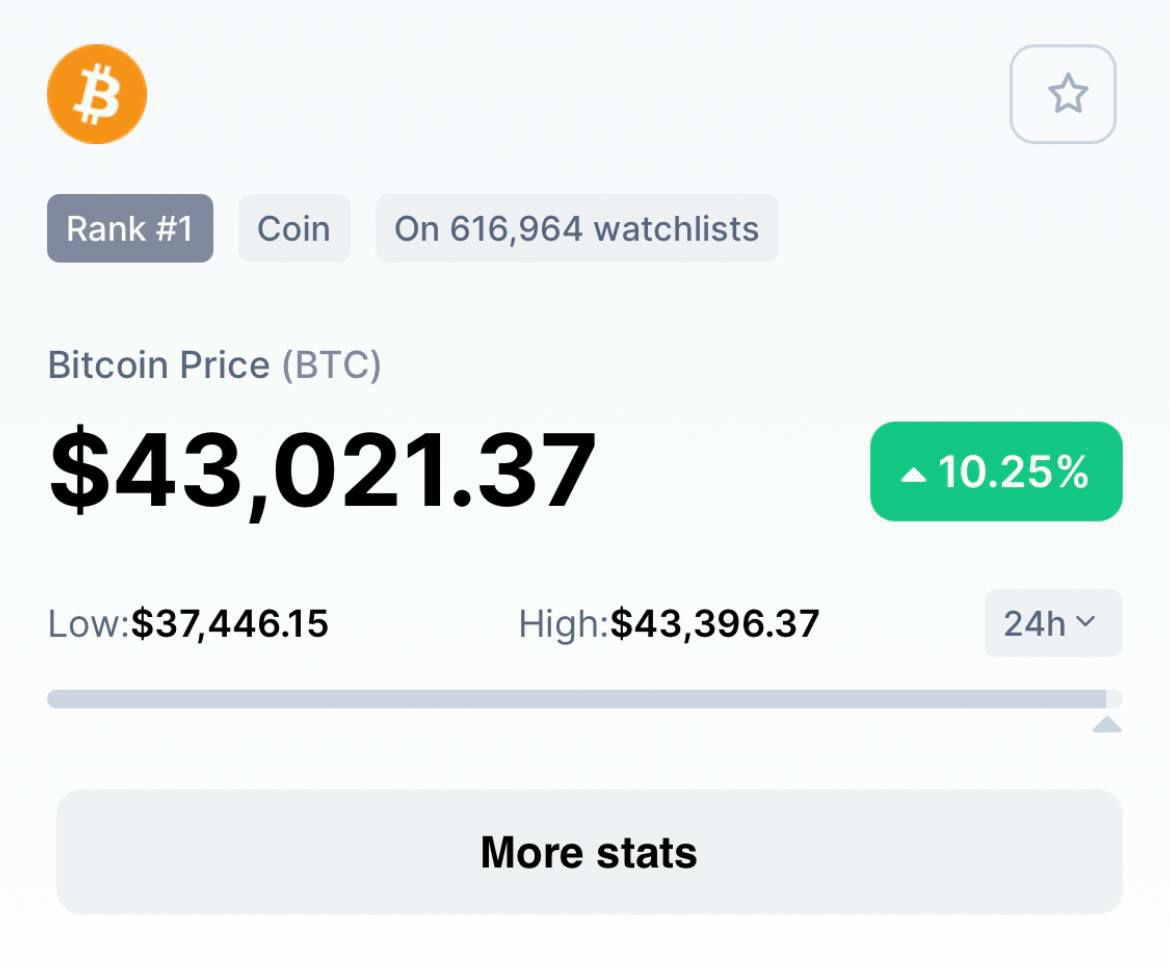Click the triangle marker under the price range bar
Viewport: 1170px width, 968px height.
1107,724
